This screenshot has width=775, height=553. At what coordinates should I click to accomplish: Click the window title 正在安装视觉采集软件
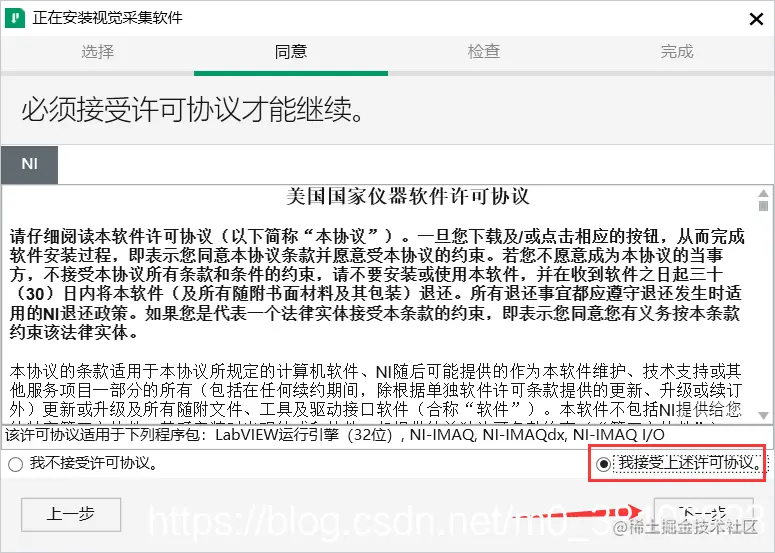pos(108,18)
